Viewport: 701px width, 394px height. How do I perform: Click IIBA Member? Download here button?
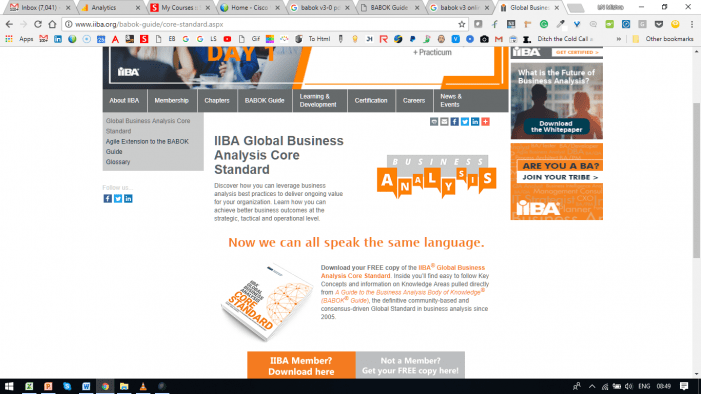pos(301,365)
